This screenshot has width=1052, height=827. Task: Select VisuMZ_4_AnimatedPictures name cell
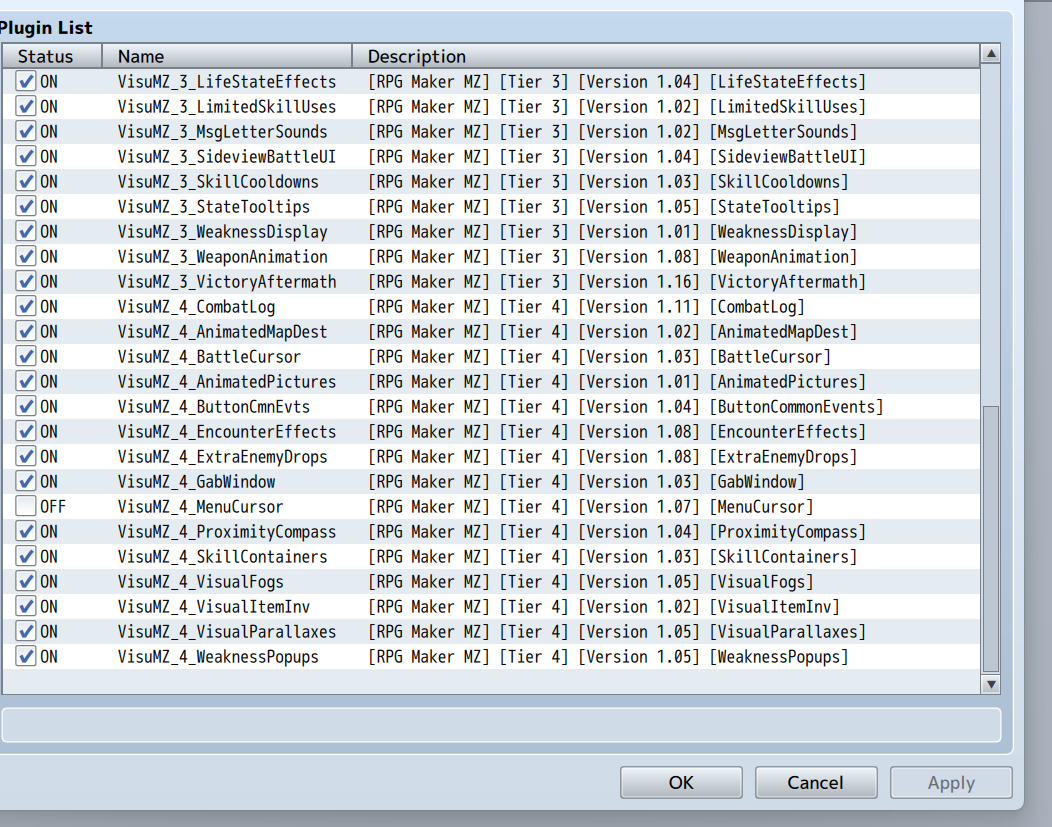[x=227, y=382]
